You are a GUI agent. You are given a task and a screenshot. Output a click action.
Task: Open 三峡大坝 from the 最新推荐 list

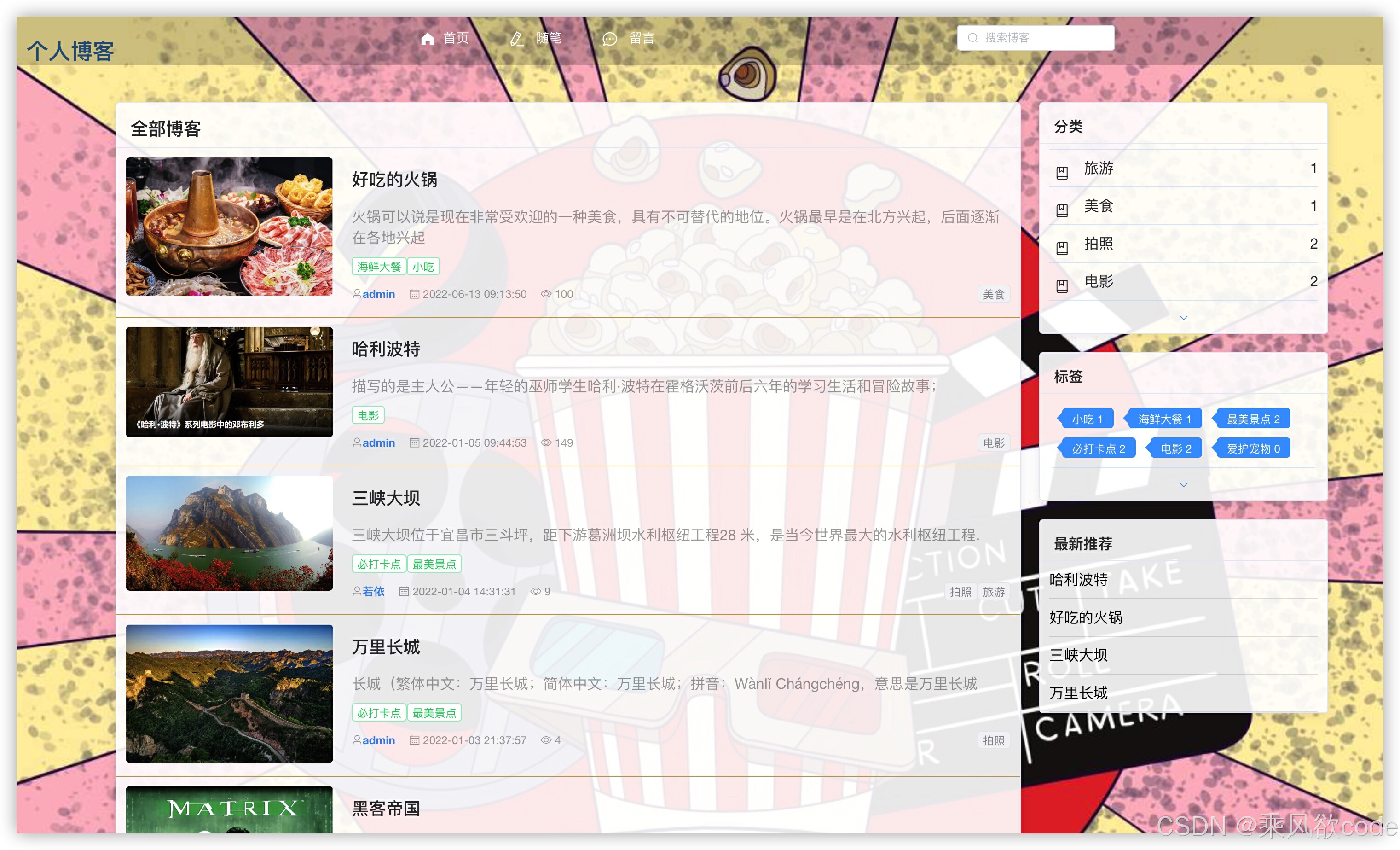[1079, 655]
